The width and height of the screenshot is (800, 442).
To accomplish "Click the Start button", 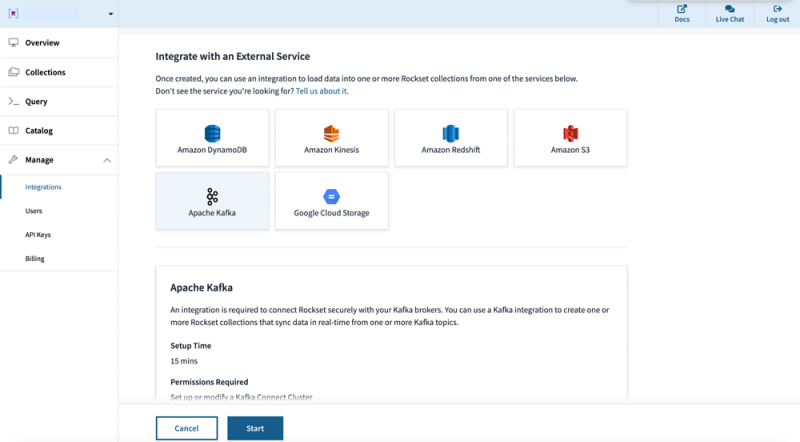I will 255,428.
